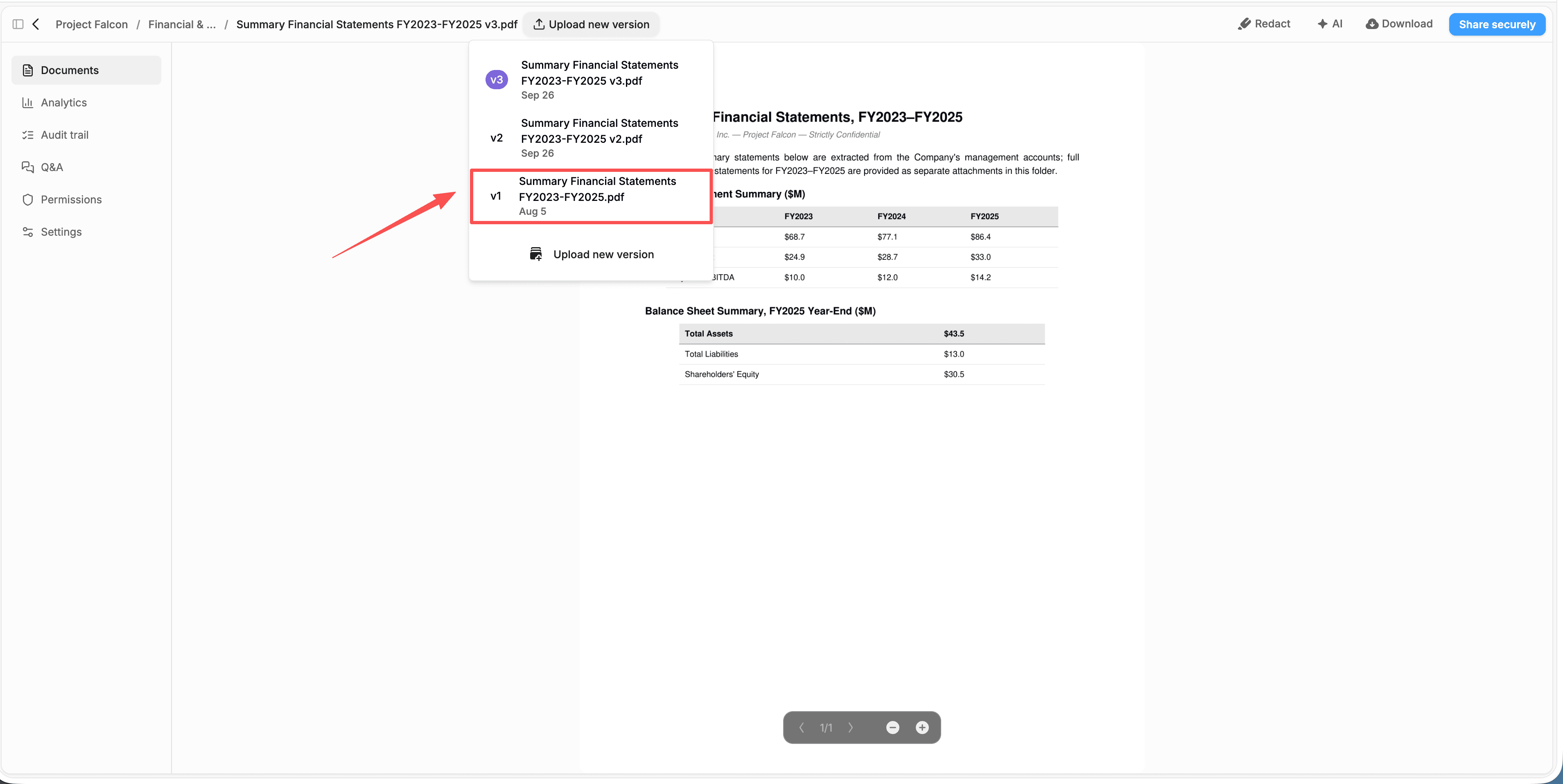Open the Documents section
The image size is (1563, 784).
click(86, 70)
